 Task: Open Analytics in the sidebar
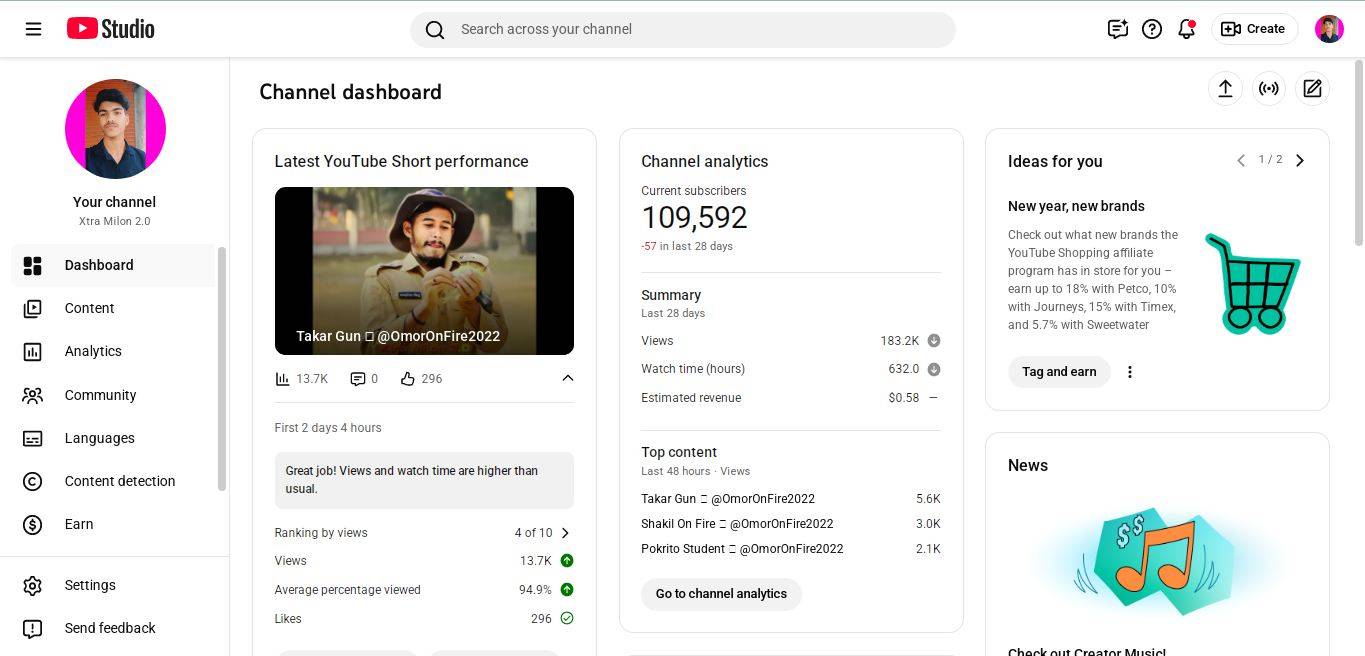[x=93, y=351]
